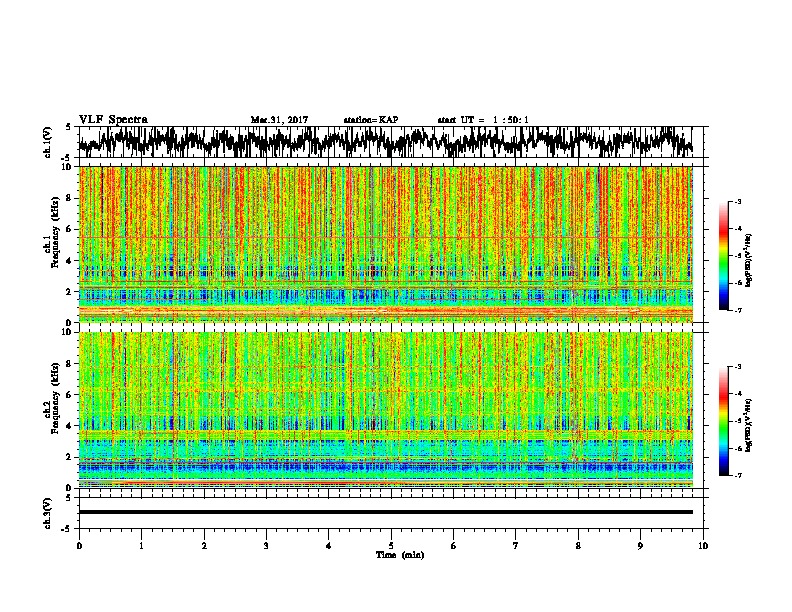This screenshot has width=792, height=612.
Task: Click the "VLF Spectra" plot title
Action: tap(113, 120)
